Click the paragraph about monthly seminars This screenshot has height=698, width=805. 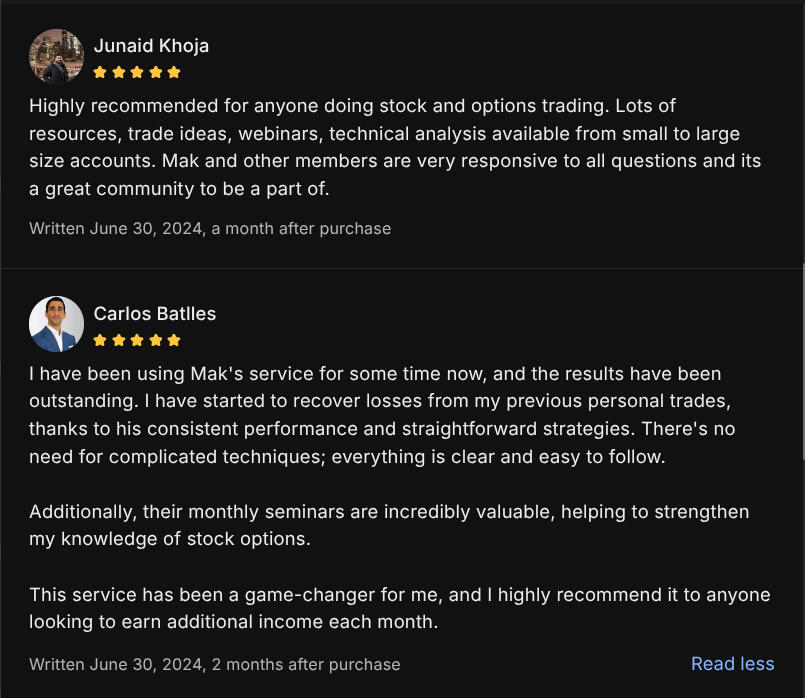tap(389, 525)
